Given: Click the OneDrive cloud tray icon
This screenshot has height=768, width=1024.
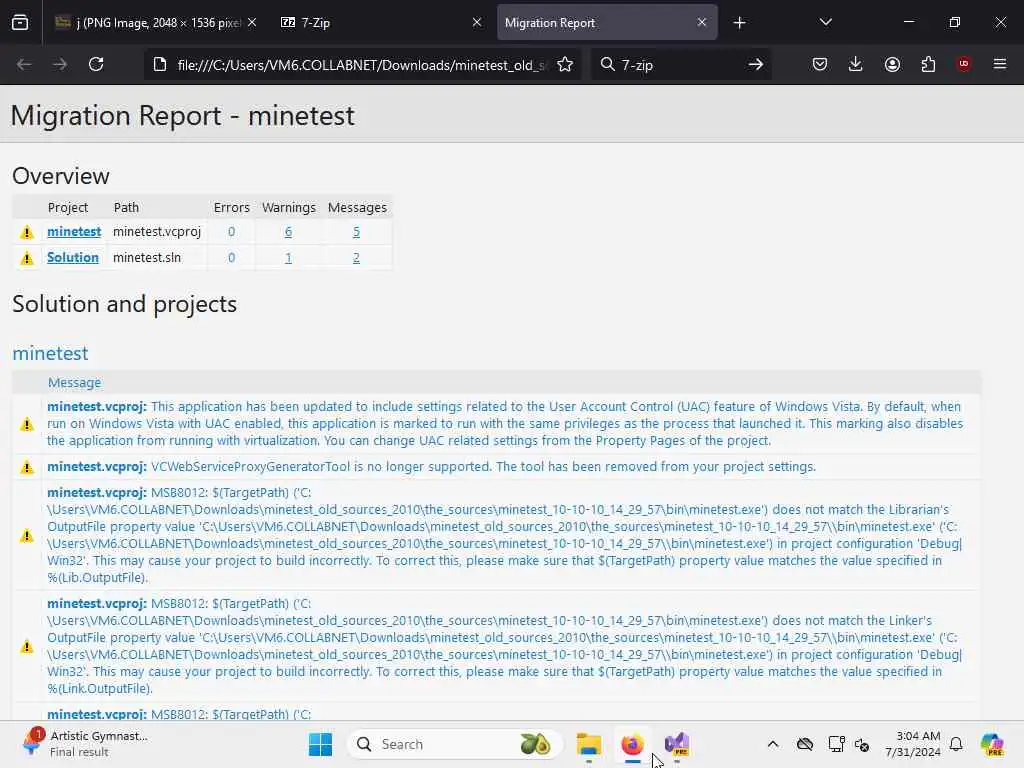Looking at the screenshot, I should [x=805, y=744].
